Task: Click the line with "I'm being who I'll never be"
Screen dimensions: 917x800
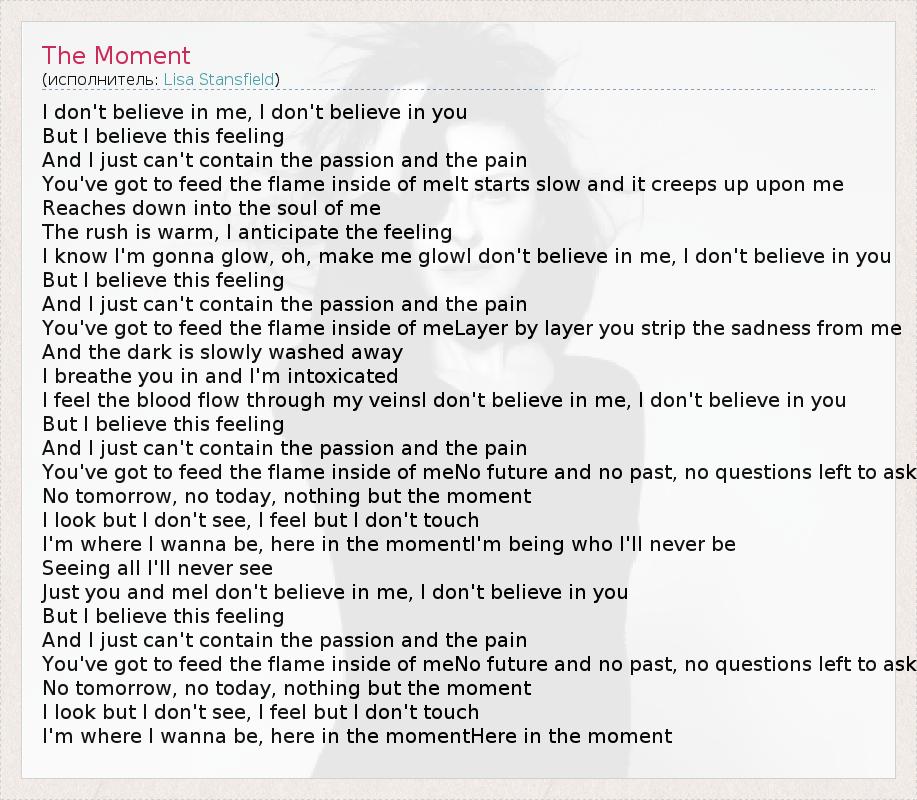Action: pyautogui.click(x=389, y=544)
